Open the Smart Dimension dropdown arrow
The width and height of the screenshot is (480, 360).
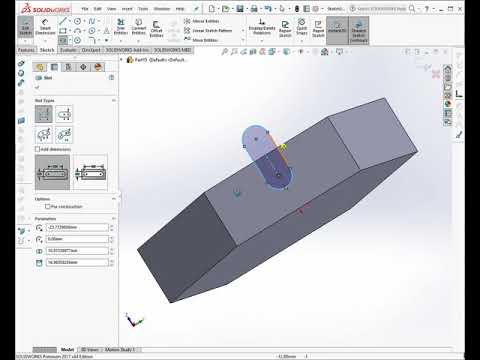[45, 41]
